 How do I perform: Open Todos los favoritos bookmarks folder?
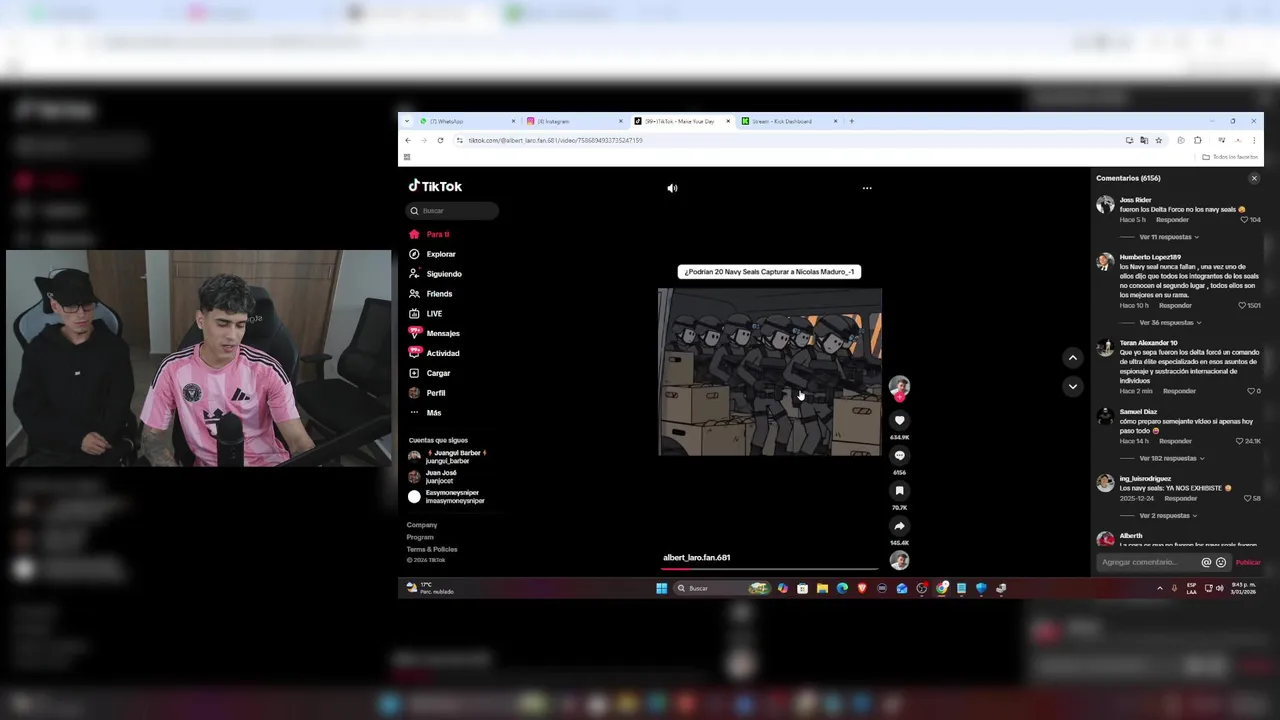(1230, 157)
